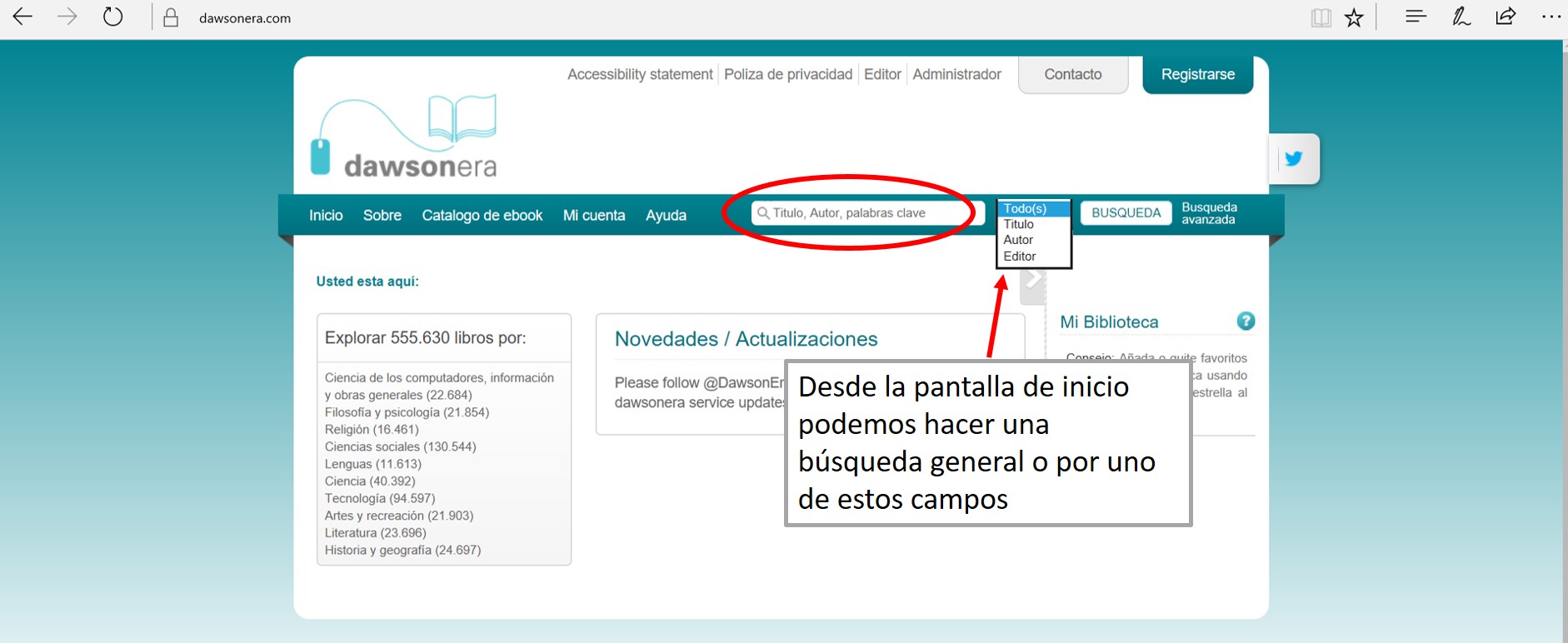
Task: Select Autor option in dropdown
Action: pyautogui.click(x=1034, y=240)
